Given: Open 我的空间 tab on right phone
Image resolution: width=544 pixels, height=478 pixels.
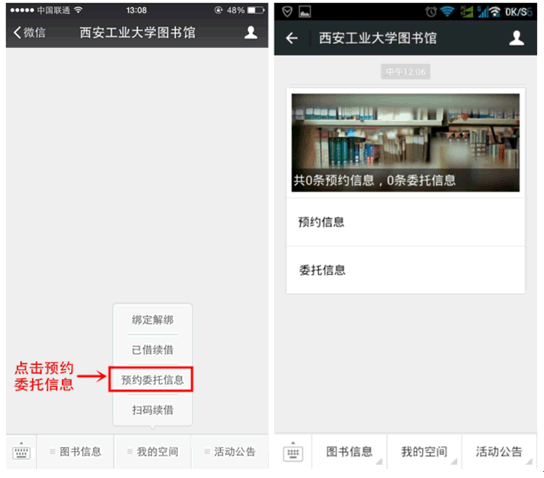Looking at the screenshot, I should (x=424, y=451).
